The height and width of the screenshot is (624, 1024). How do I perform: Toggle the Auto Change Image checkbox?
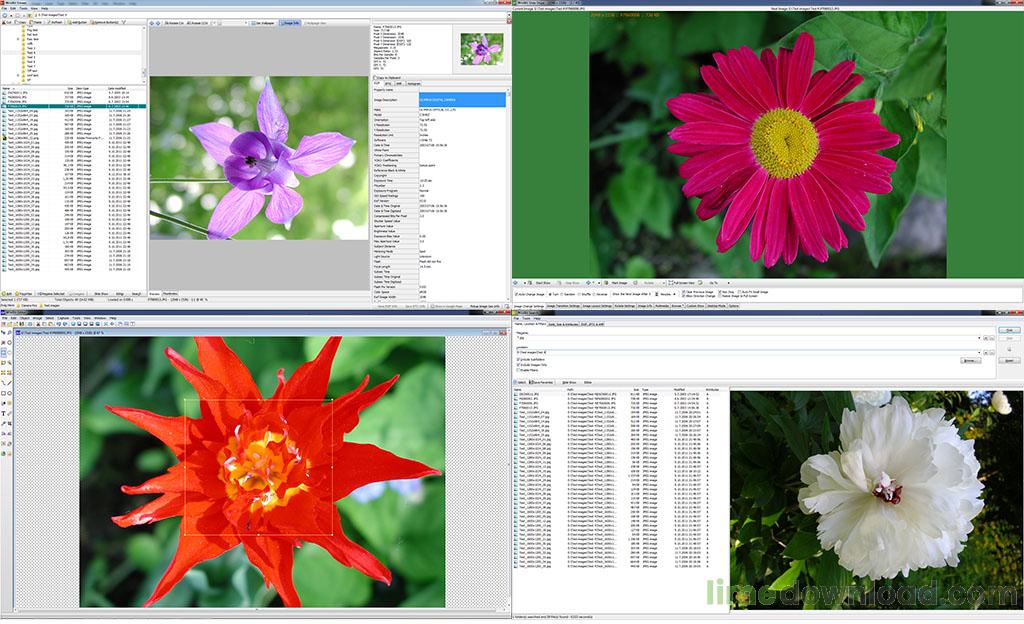[x=517, y=292]
